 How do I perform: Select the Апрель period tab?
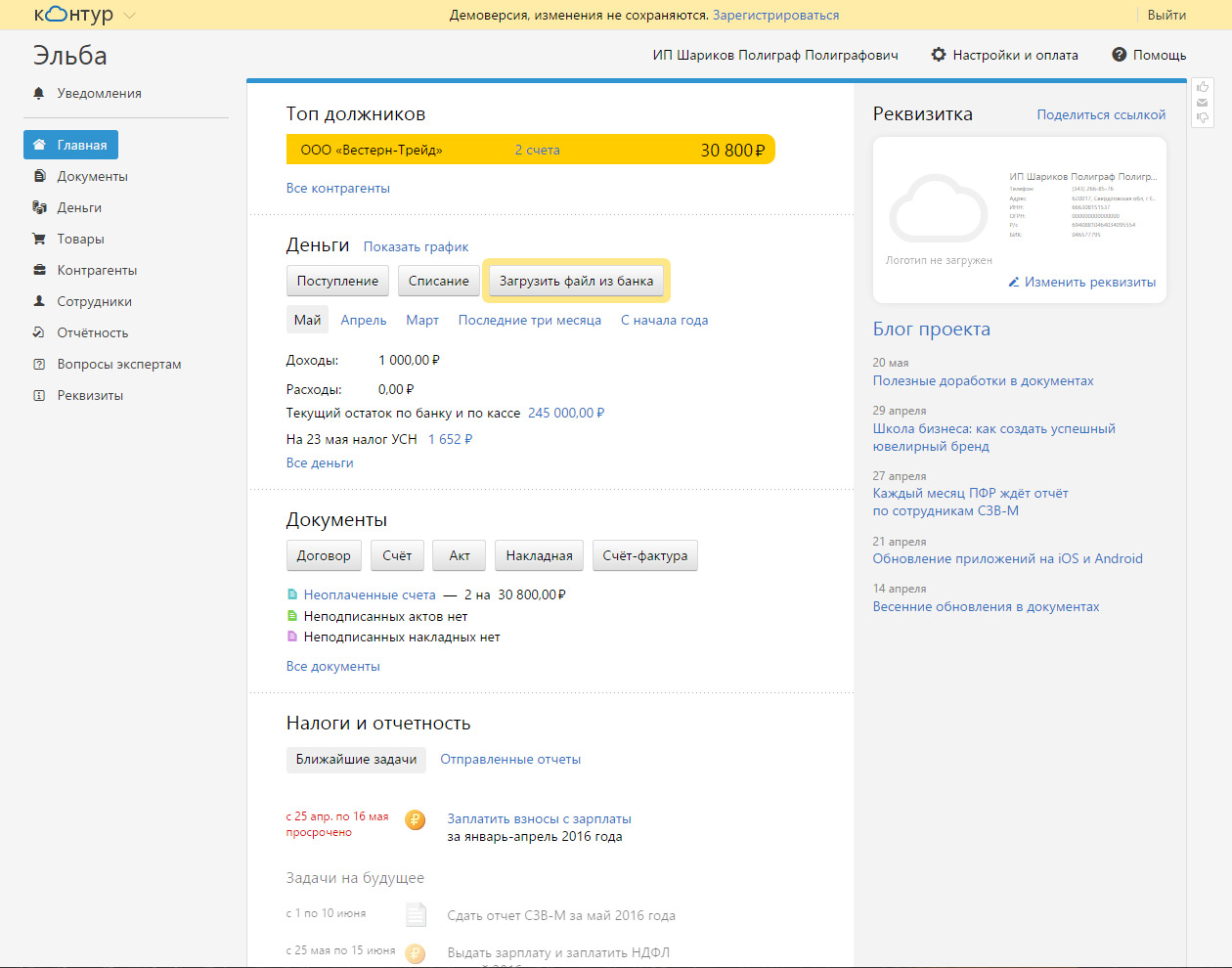tap(364, 320)
